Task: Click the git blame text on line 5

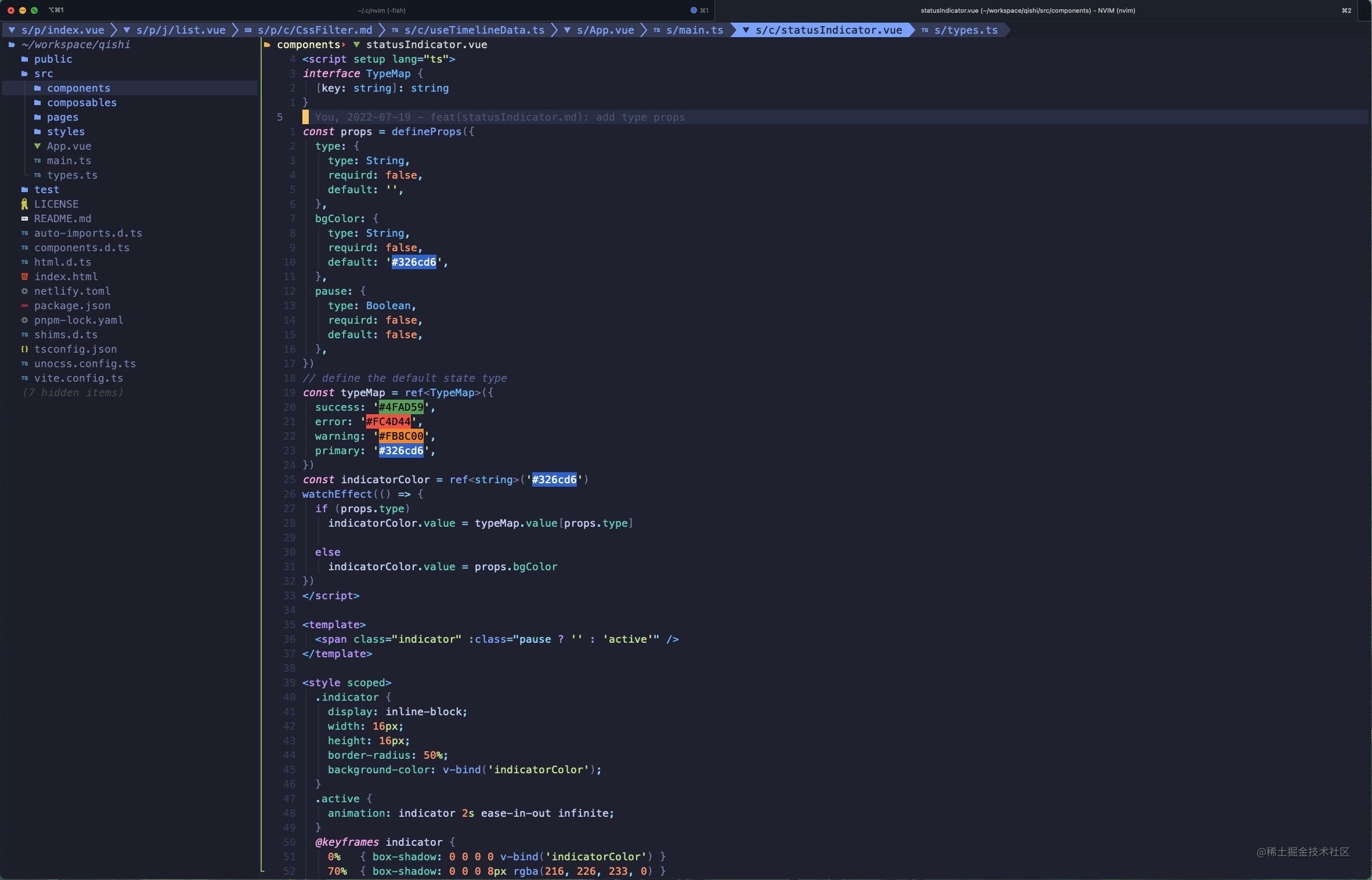Action: click(x=500, y=117)
